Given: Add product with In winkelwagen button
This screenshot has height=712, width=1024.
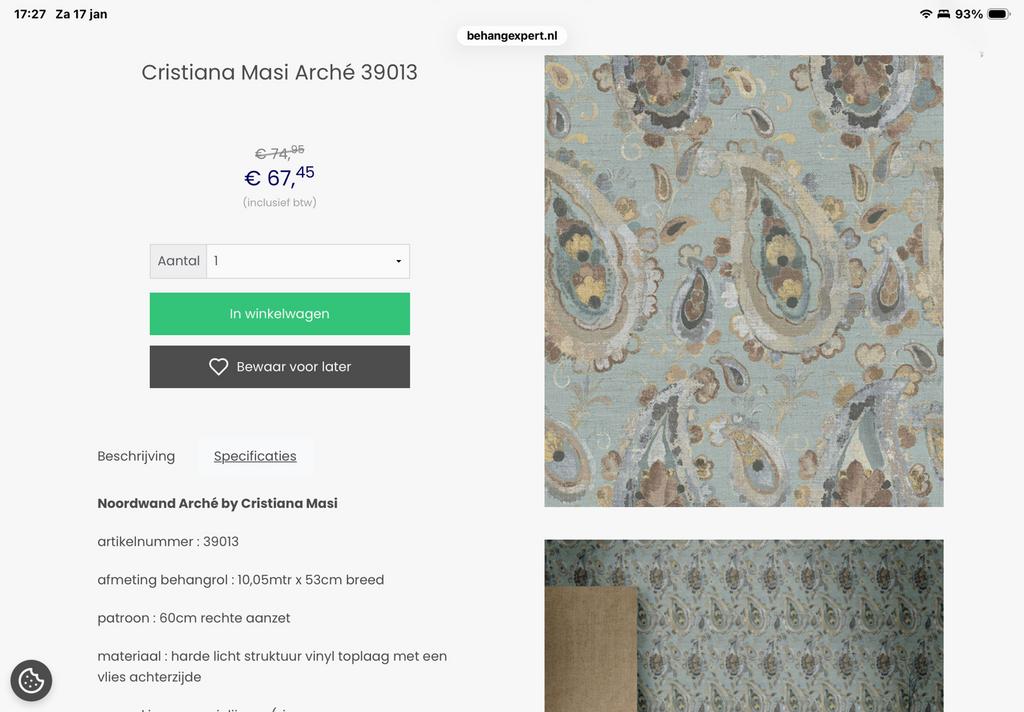Looking at the screenshot, I should click(279, 314).
